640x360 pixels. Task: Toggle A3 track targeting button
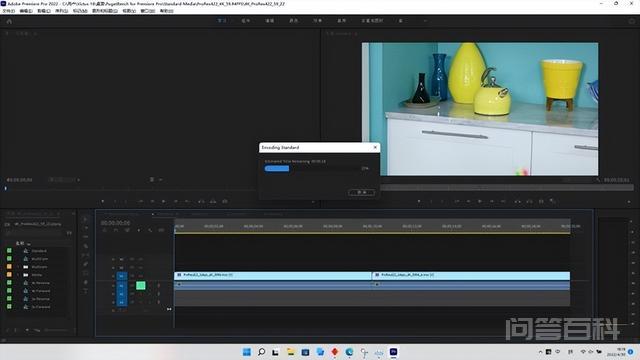(122, 302)
